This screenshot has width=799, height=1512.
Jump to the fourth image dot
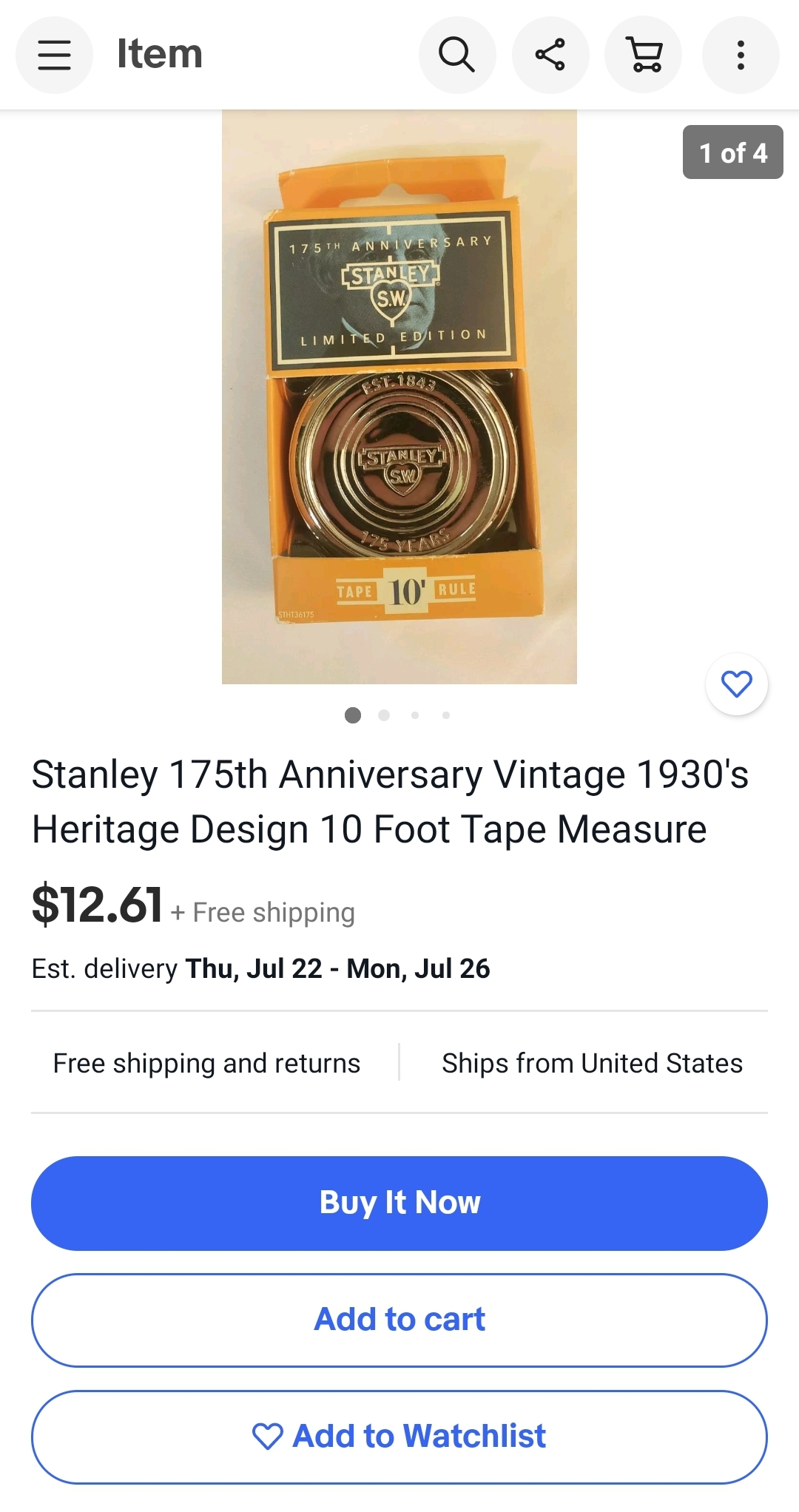coord(446,715)
